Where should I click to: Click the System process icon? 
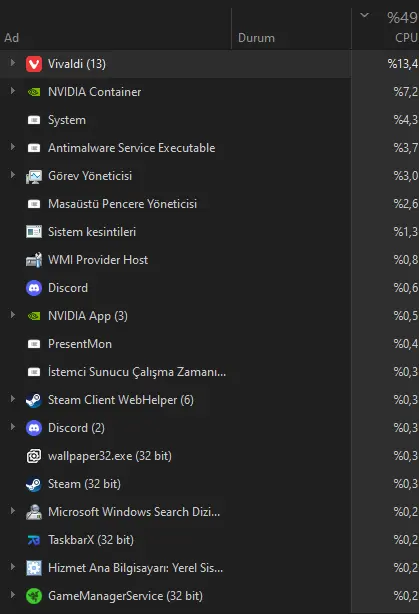click(34, 120)
